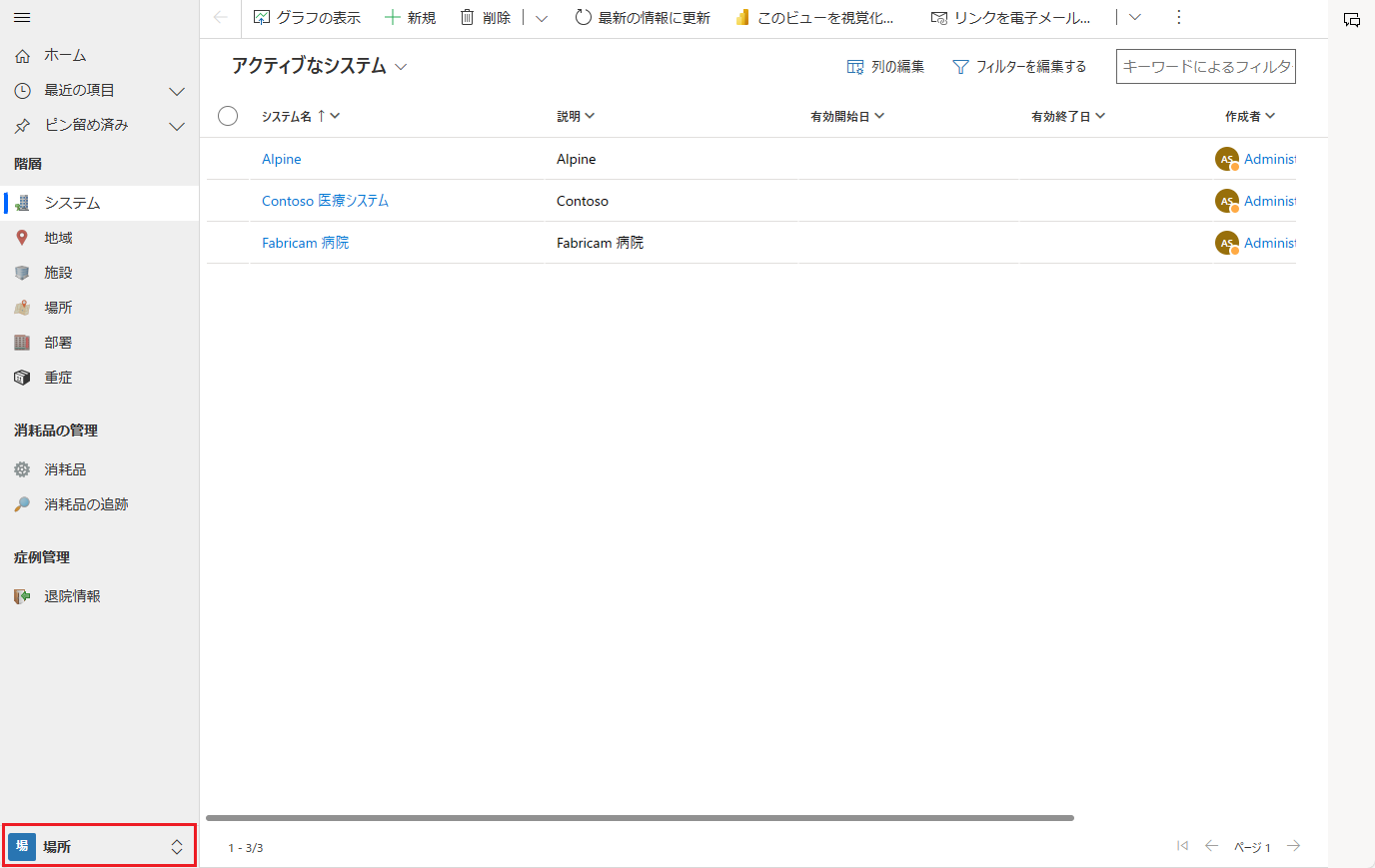
Task: Focus the keyword filter search box
Action: point(1206,67)
